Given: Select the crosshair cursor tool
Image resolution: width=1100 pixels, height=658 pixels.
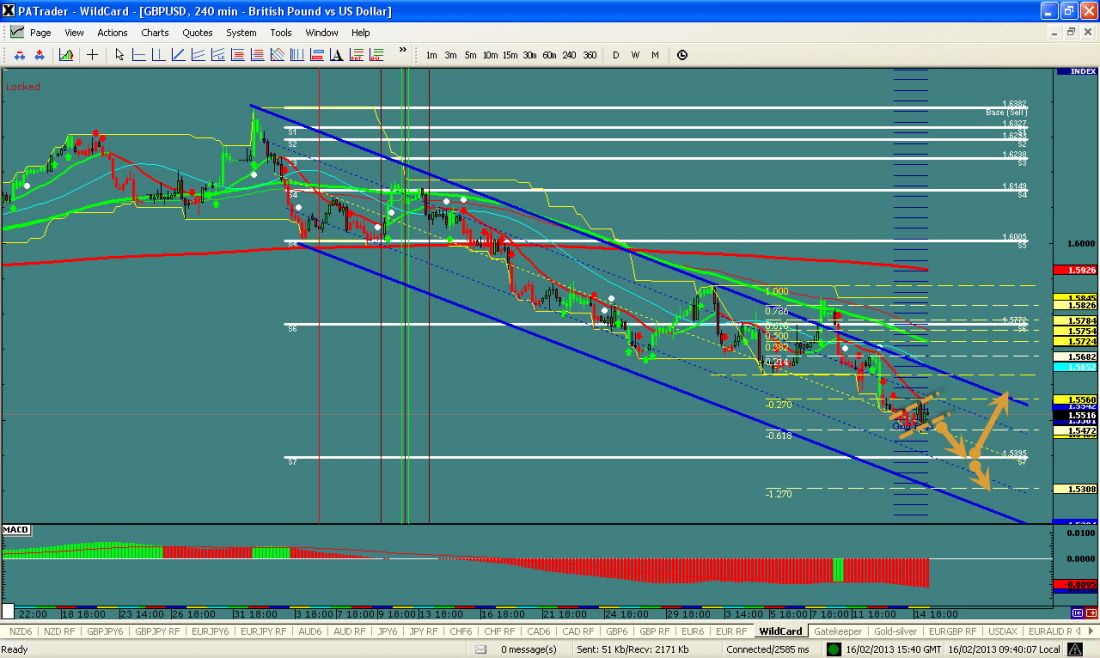Looking at the screenshot, I should (x=93, y=55).
